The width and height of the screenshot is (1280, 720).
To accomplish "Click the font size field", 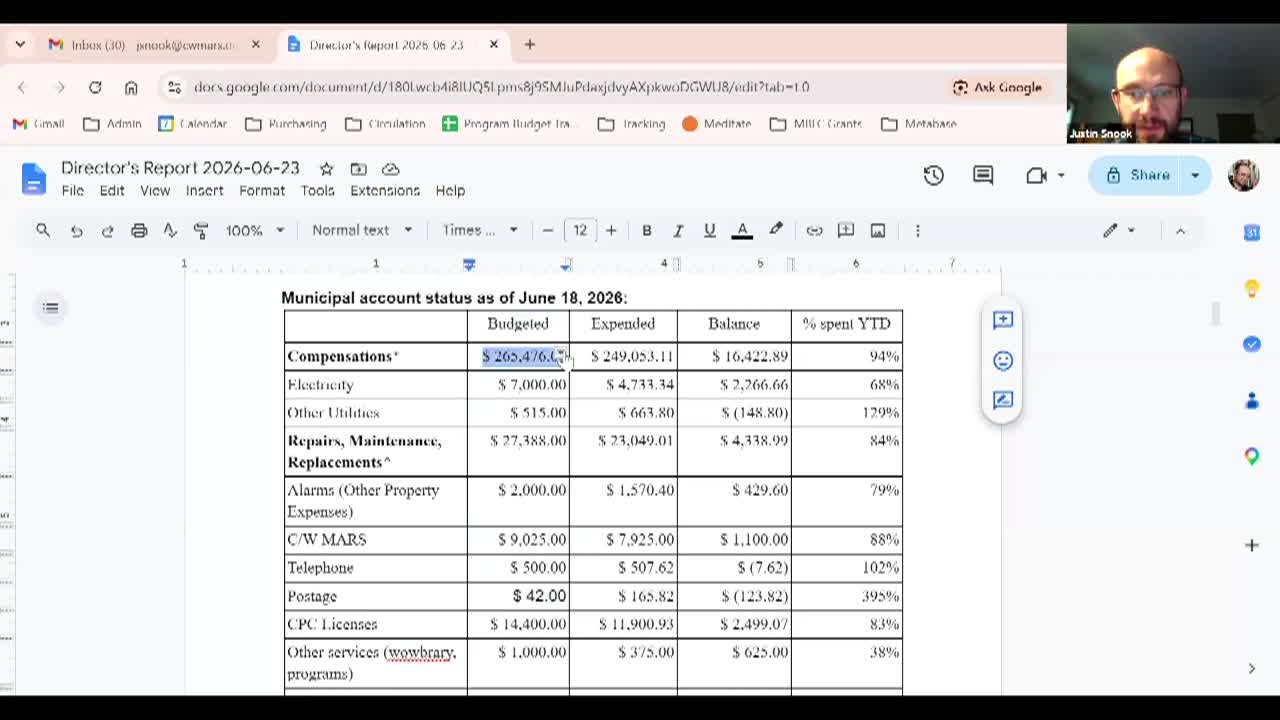I will coord(580,230).
